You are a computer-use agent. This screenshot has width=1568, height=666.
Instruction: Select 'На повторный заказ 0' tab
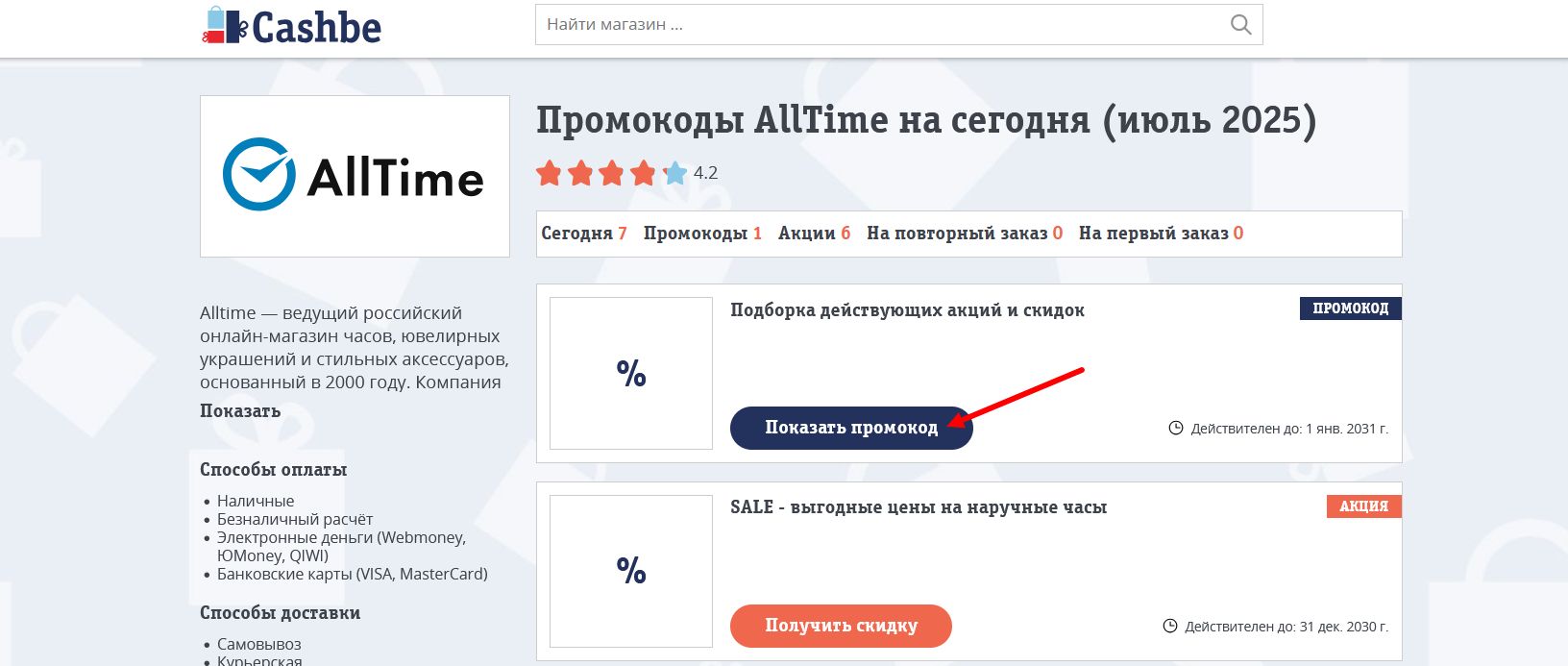[x=965, y=234]
